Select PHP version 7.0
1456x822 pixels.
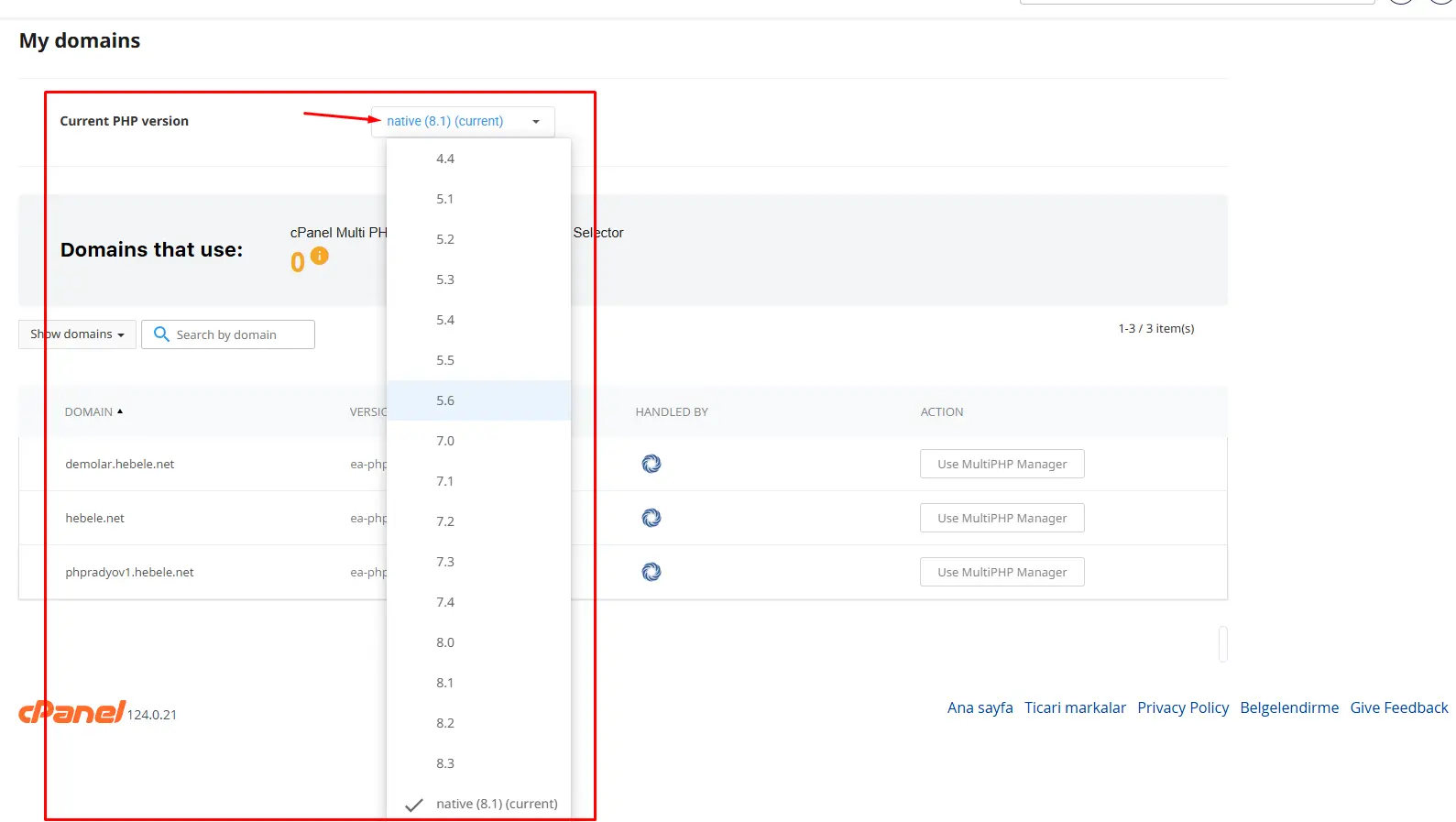478,441
